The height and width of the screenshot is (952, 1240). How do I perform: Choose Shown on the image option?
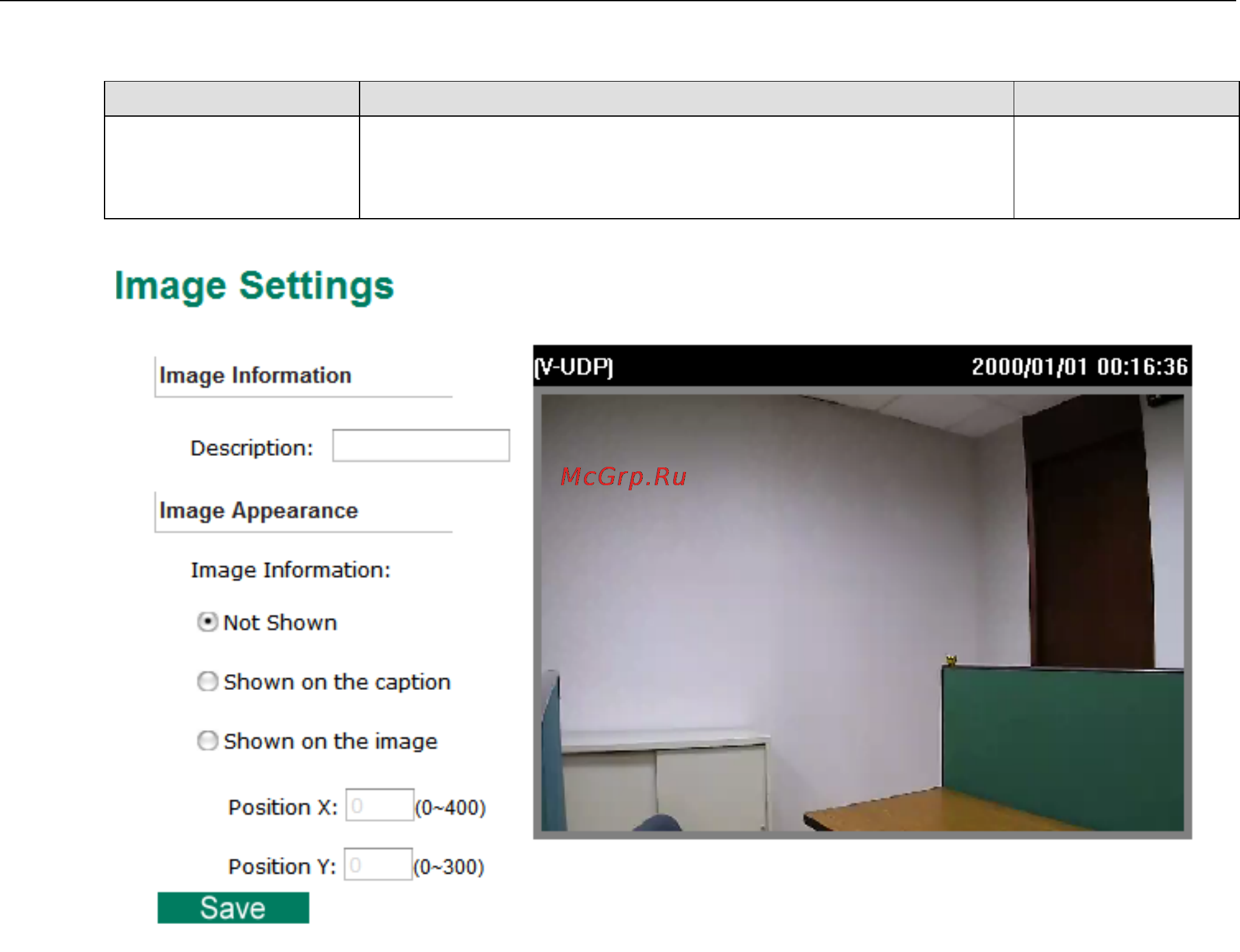coord(207,740)
